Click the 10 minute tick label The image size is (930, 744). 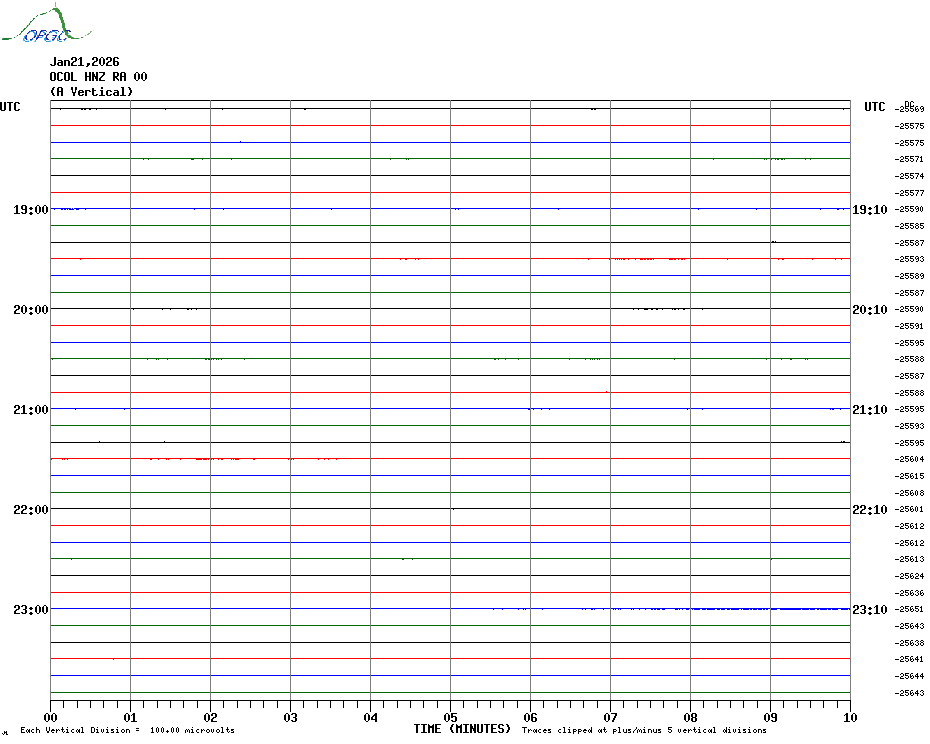click(x=849, y=717)
